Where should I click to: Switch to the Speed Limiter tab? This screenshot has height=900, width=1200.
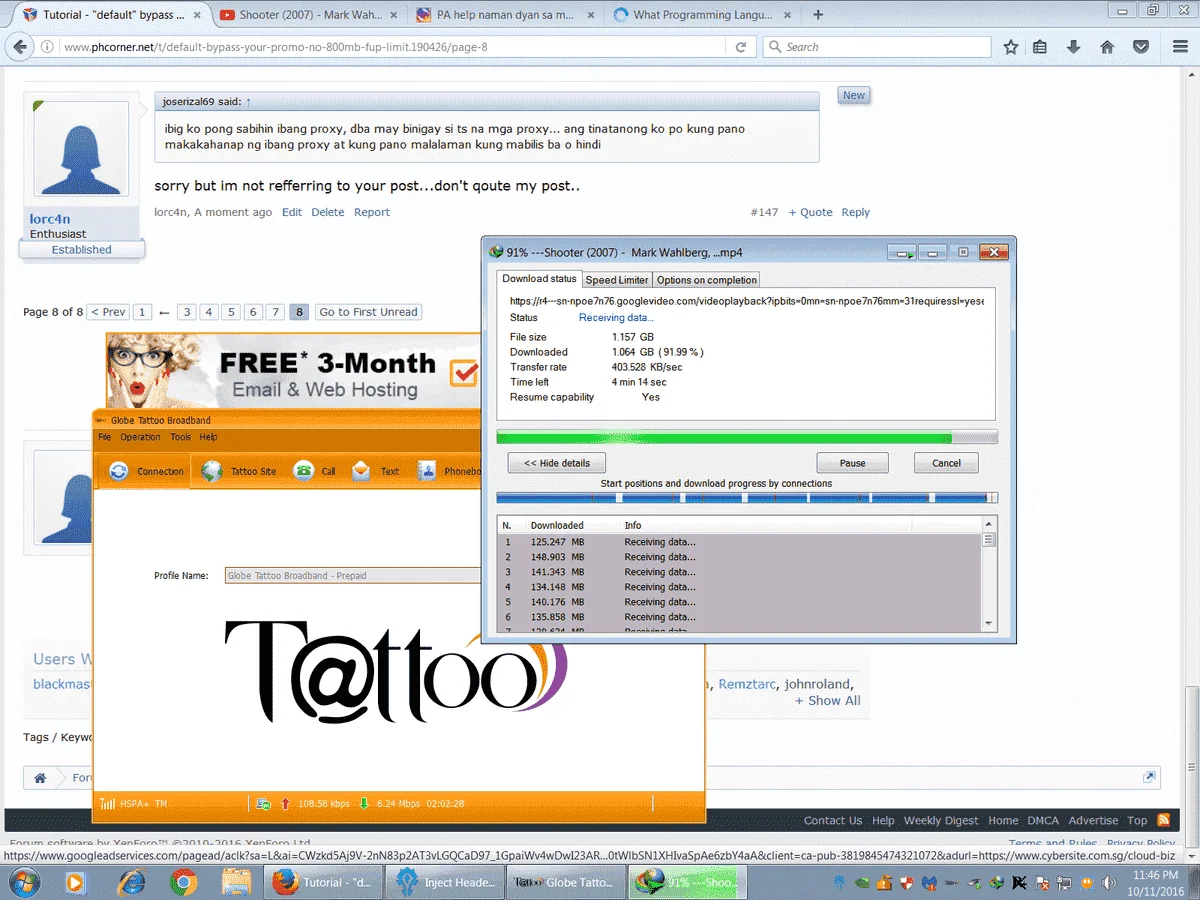click(x=617, y=280)
